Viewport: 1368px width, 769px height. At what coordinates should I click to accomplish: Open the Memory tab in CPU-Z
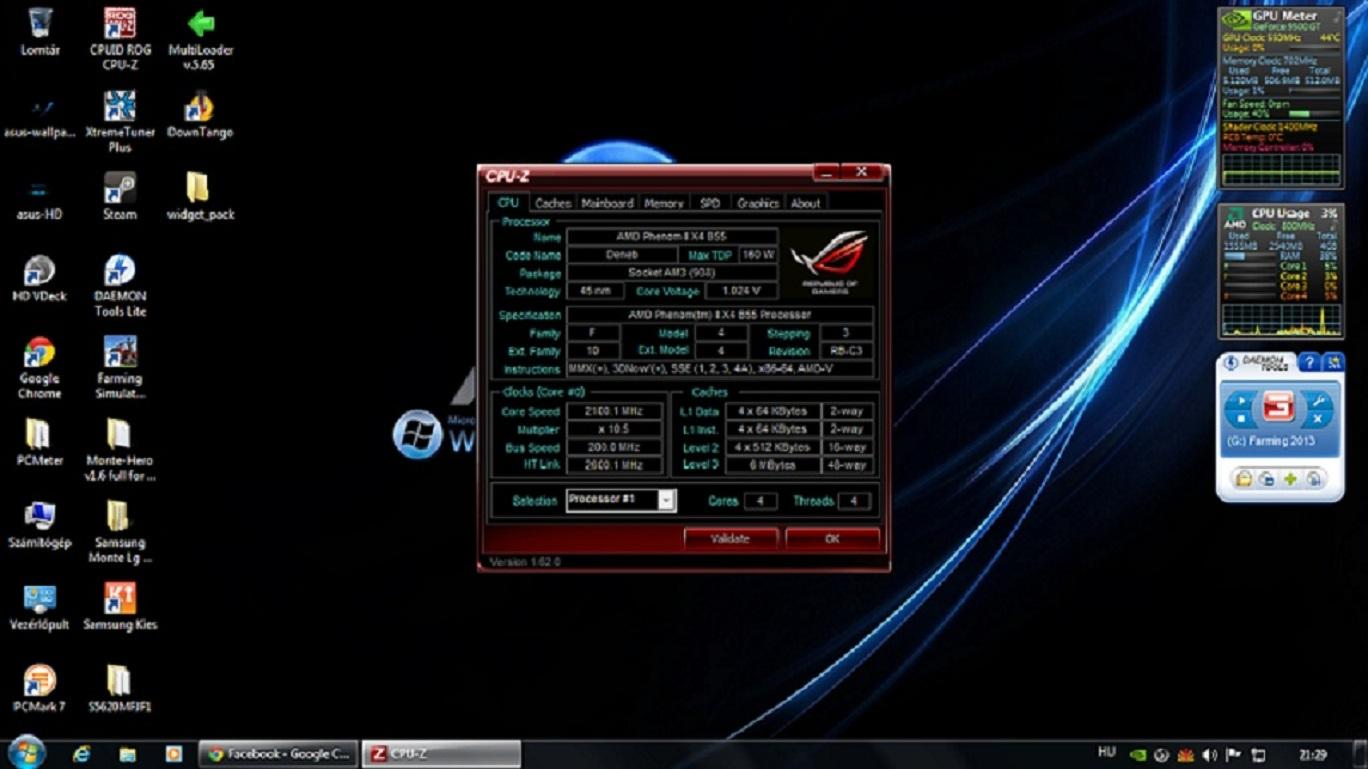click(663, 203)
